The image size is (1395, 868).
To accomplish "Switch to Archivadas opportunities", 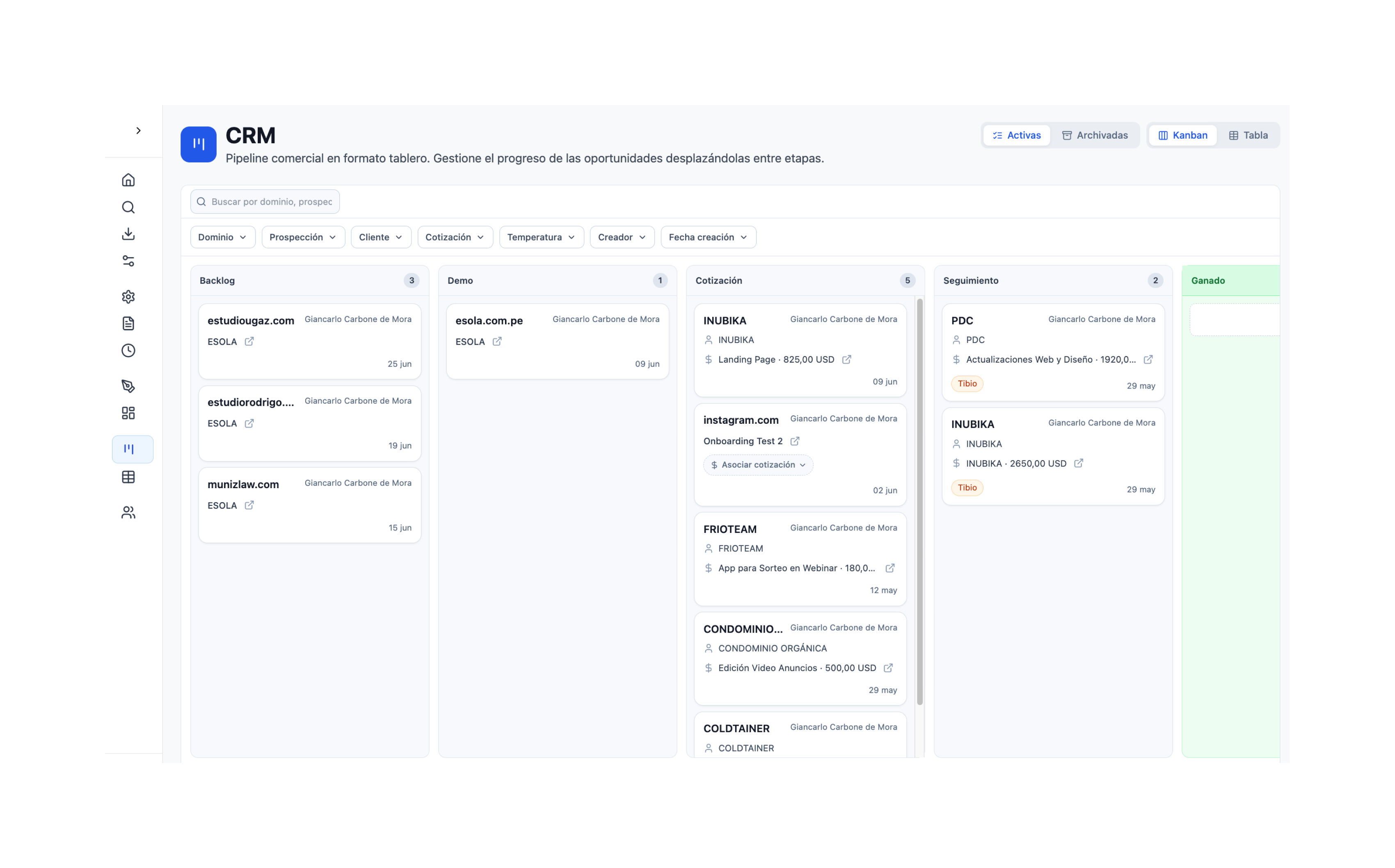I will 1095,135.
